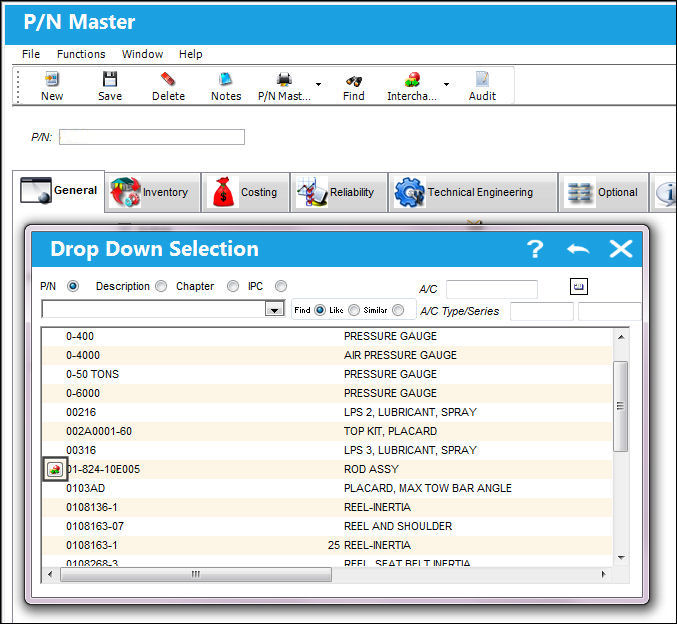Click the first A/C Type/Series field
This screenshot has height=624, width=677.
point(541,311)
